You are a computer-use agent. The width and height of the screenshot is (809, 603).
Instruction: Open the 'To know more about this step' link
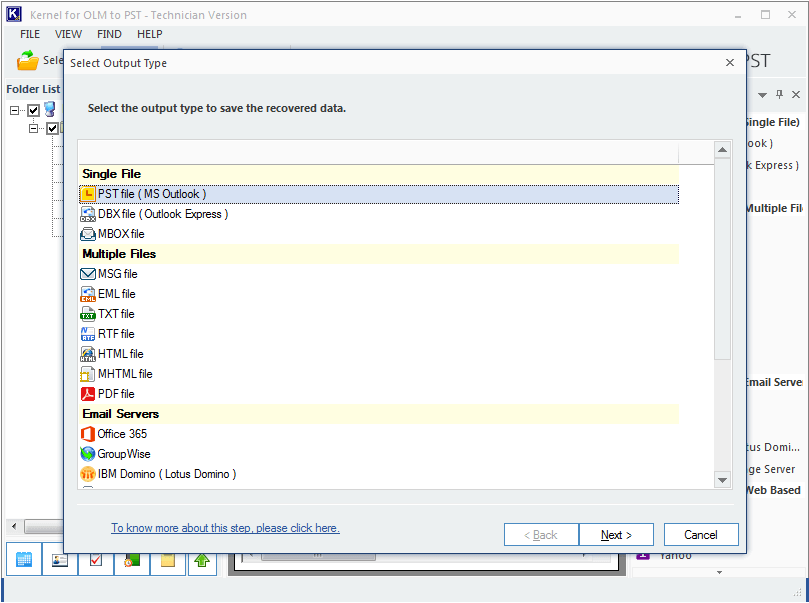coord(225,528)
